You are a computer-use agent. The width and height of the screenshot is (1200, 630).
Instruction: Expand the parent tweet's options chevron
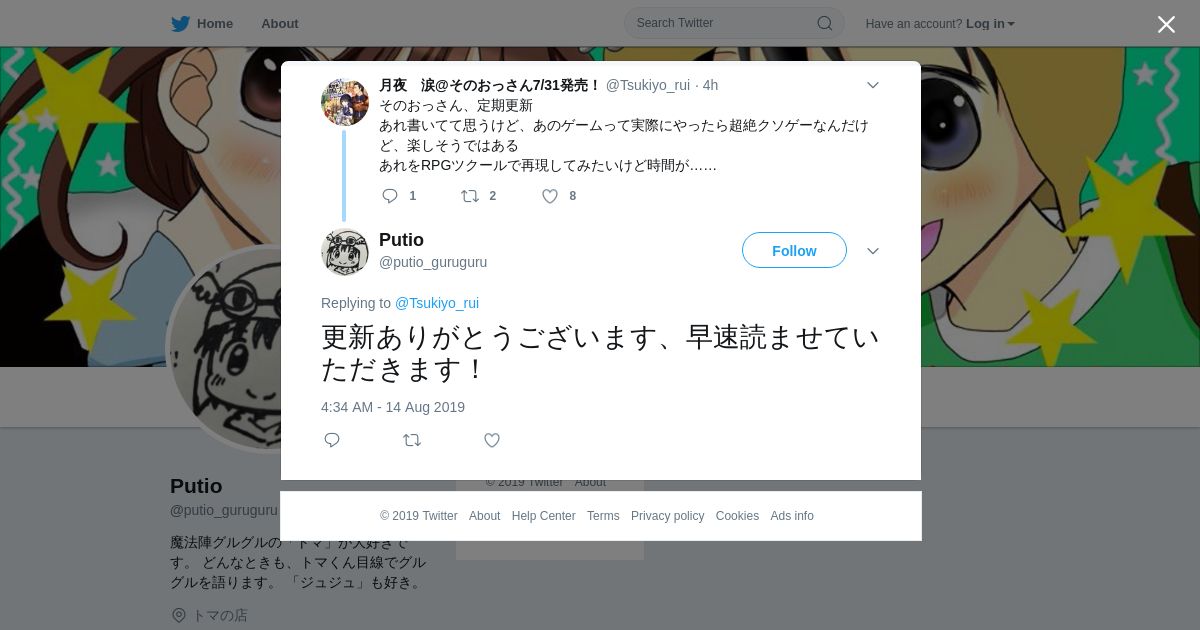point(872,86)
